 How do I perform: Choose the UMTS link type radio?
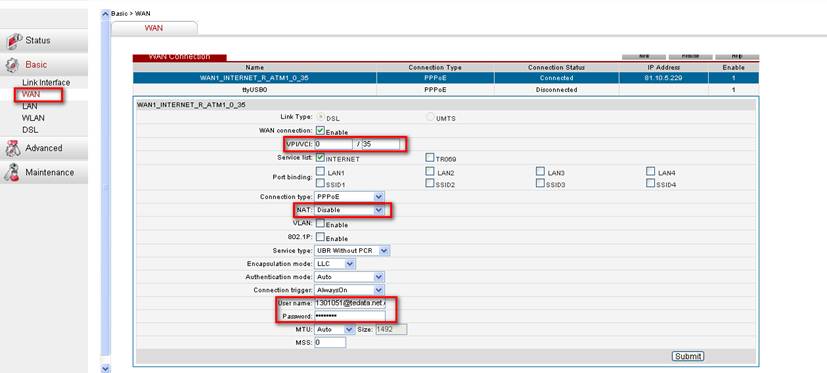click(x=430, y=117)
